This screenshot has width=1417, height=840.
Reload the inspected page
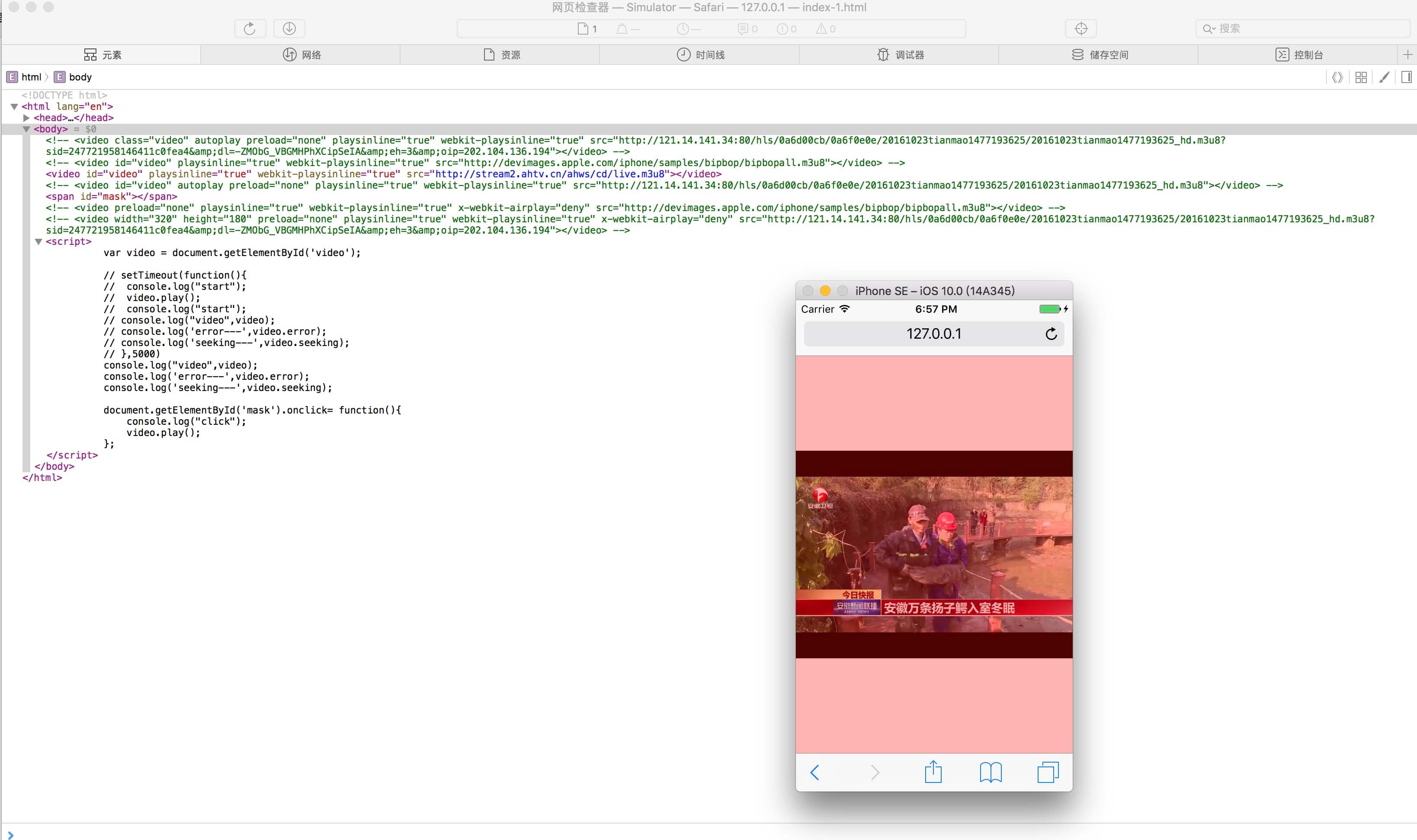click(x=250, y=28)
